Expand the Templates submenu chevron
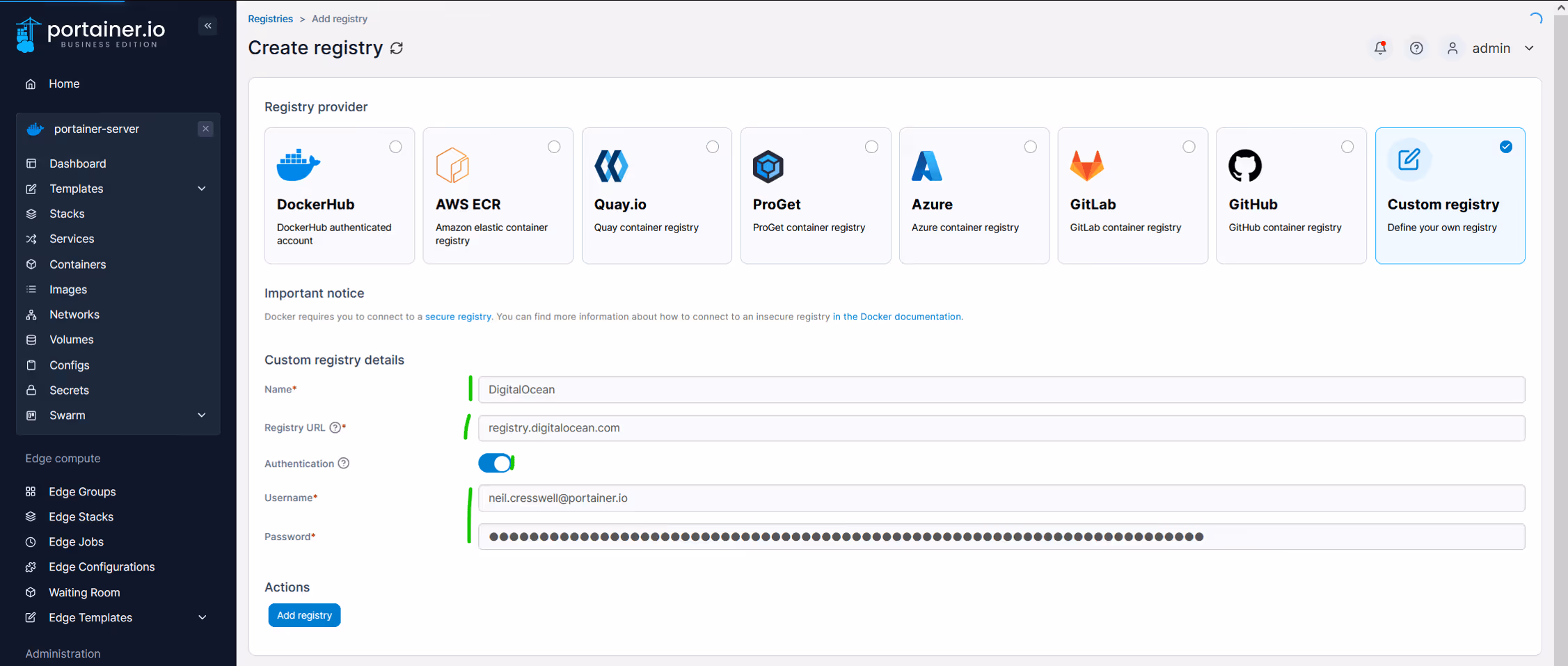Screen dimensions: 1568x666 coord(202,189)
